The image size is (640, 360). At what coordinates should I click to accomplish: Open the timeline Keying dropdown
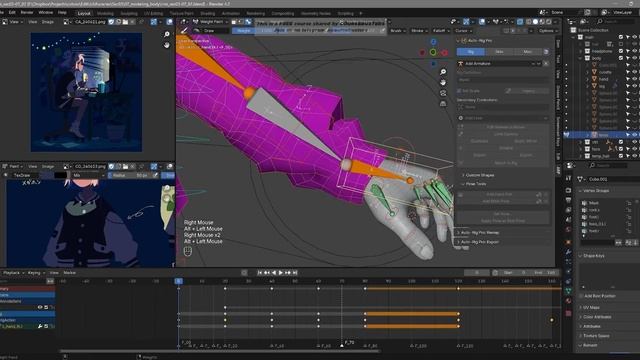[36, 273]
